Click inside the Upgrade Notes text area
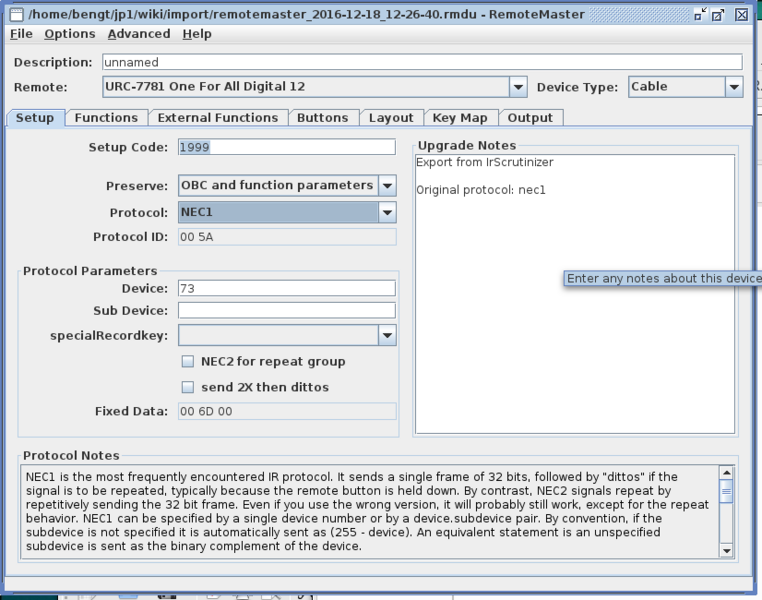 click(x=575, y=294)
